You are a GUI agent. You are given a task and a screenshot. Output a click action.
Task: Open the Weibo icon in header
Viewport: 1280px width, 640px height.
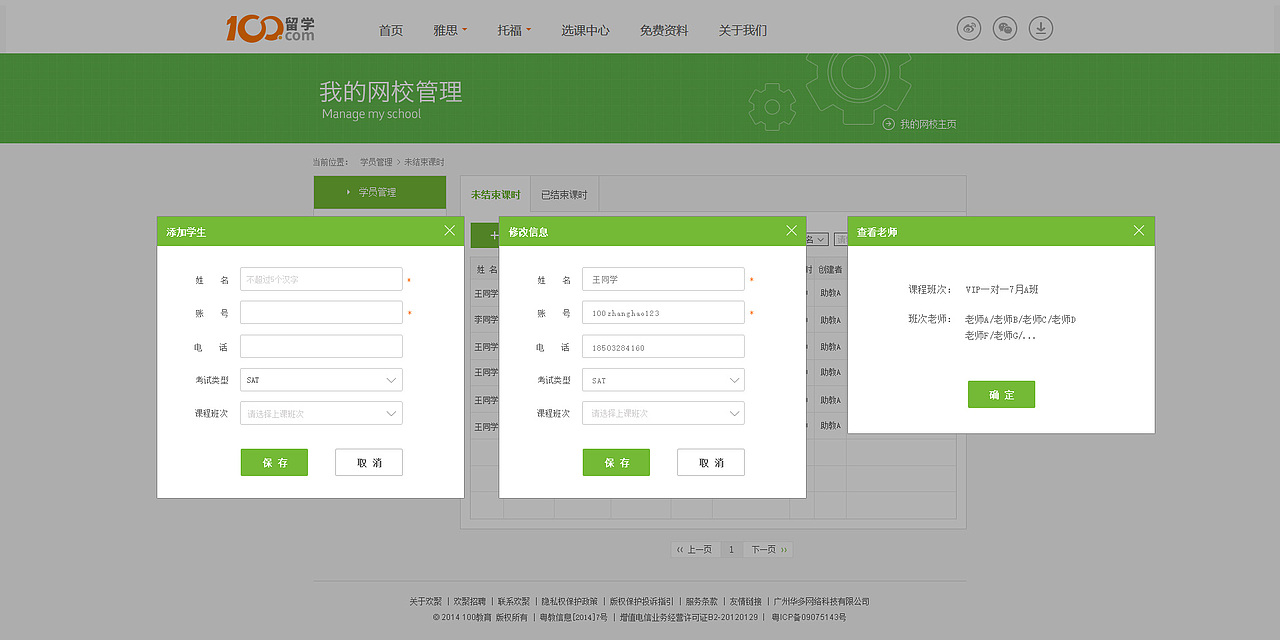click(x=969, y=28)
